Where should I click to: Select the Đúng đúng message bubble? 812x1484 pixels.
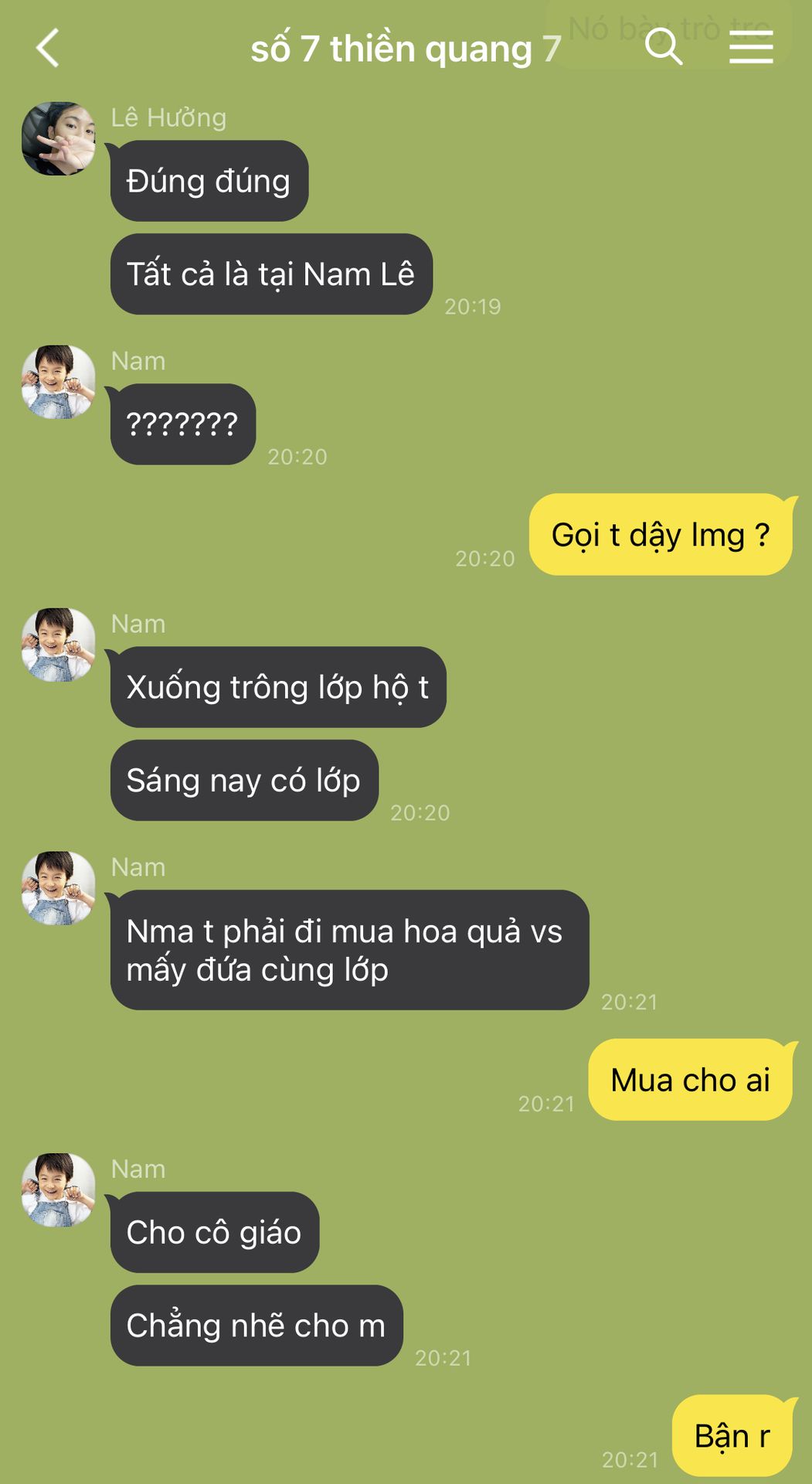coord(209,181)
